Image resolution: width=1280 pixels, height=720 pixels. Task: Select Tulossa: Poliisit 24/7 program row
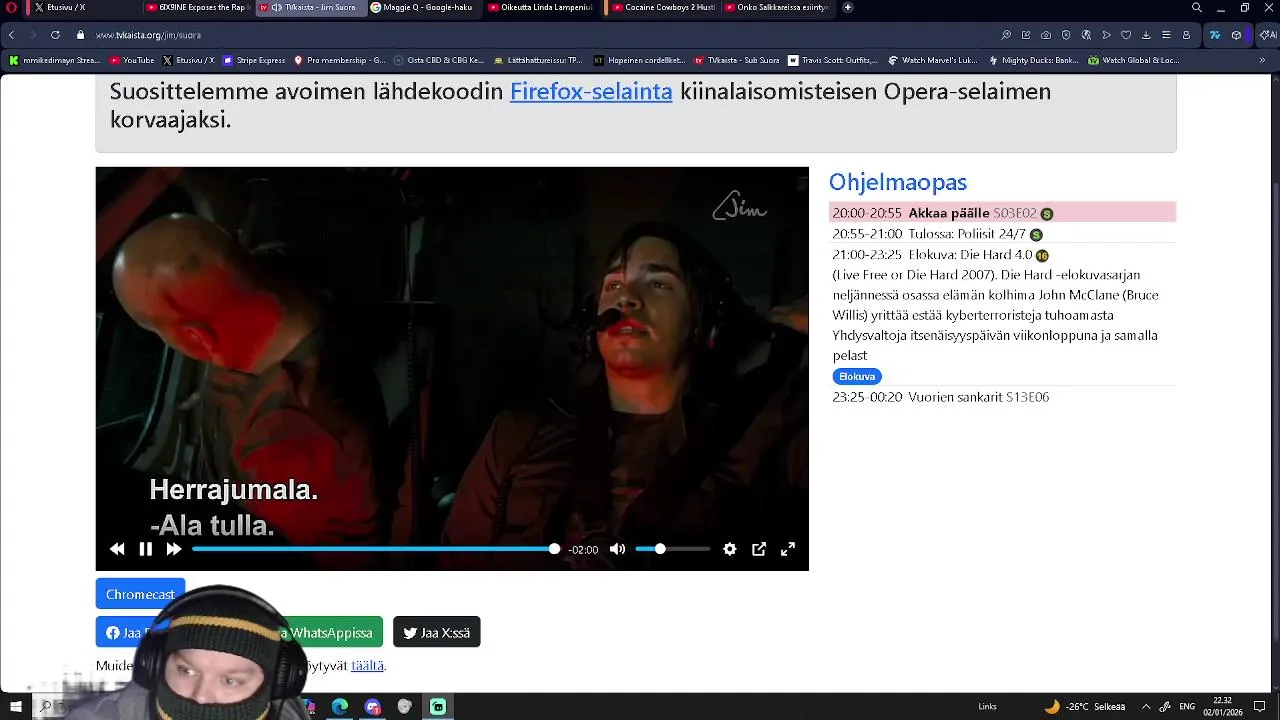tap(1002, 234)
